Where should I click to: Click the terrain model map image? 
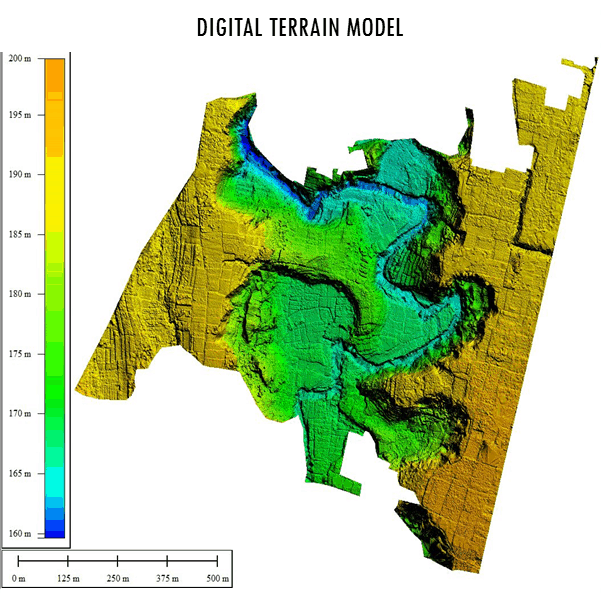pyautogui.click(x=337, y=315)
